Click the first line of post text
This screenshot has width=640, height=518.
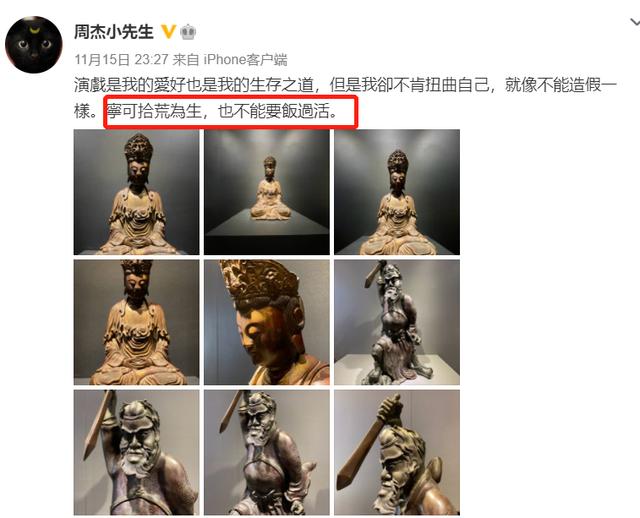(x=345, y=85)
